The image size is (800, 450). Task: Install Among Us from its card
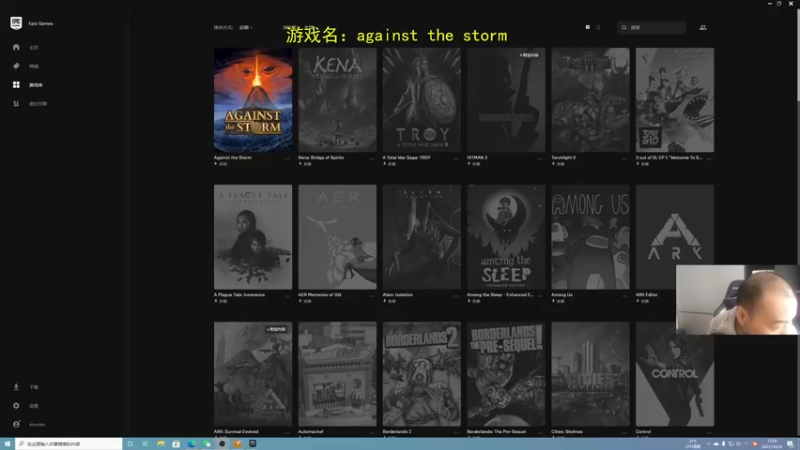point(557,301)
